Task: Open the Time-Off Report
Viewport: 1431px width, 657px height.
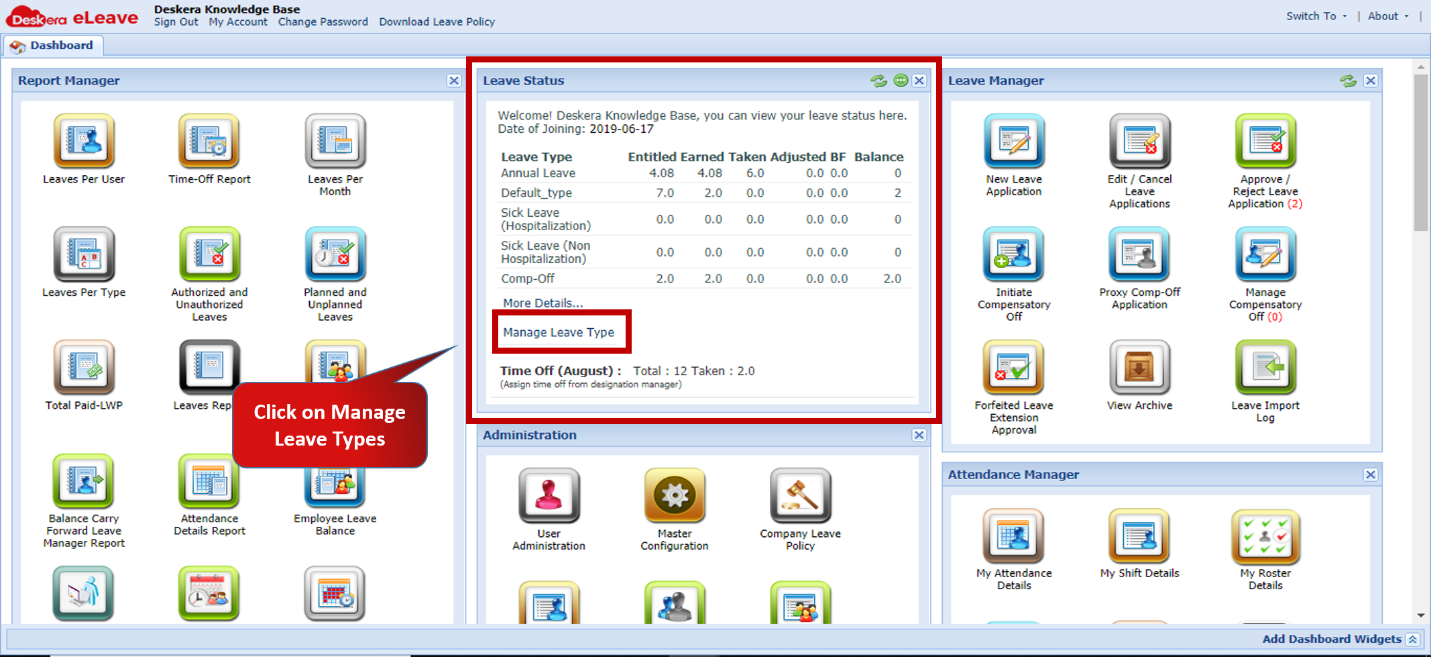Action: click(x=209, y=140)
